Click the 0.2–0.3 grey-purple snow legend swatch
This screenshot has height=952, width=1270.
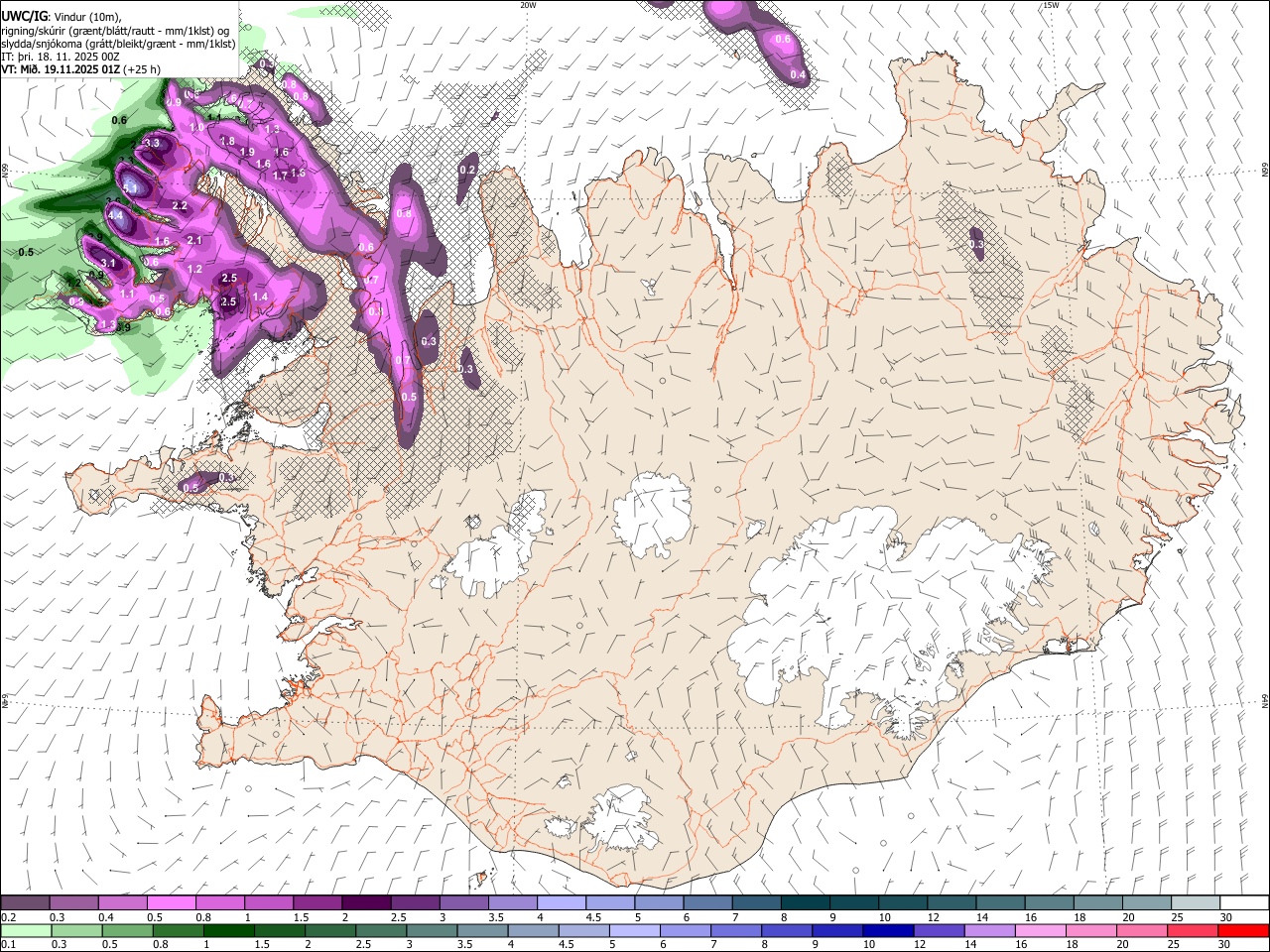[25, 903]
